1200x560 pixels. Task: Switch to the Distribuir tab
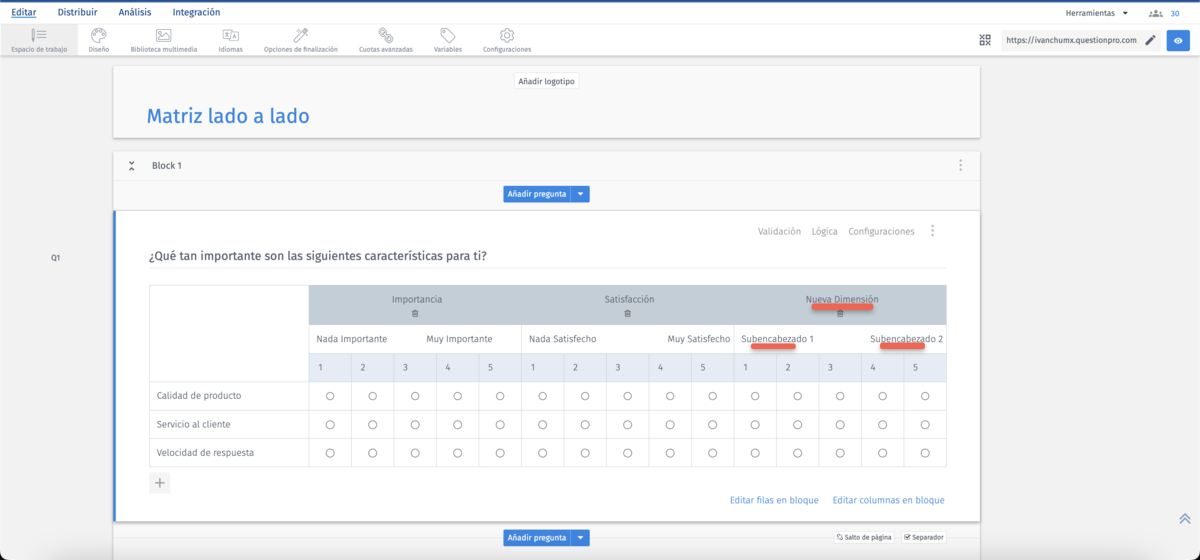tap(77, 12)
